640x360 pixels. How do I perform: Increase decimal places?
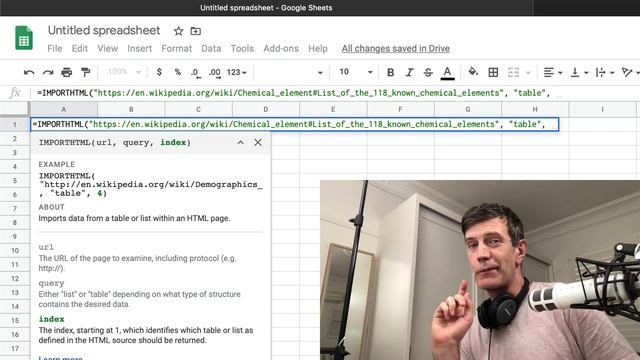(x=214, y=73)
